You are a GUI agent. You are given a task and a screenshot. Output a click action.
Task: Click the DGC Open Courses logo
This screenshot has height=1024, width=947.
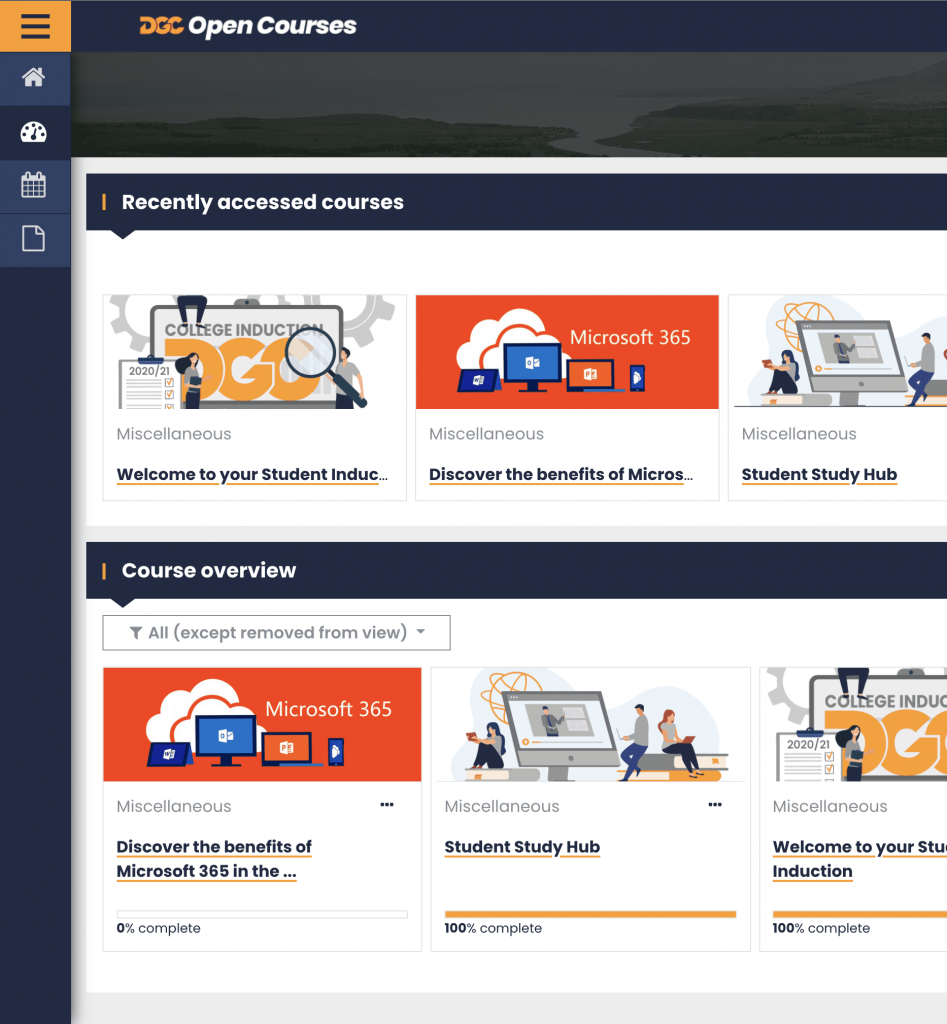(247, 26)
